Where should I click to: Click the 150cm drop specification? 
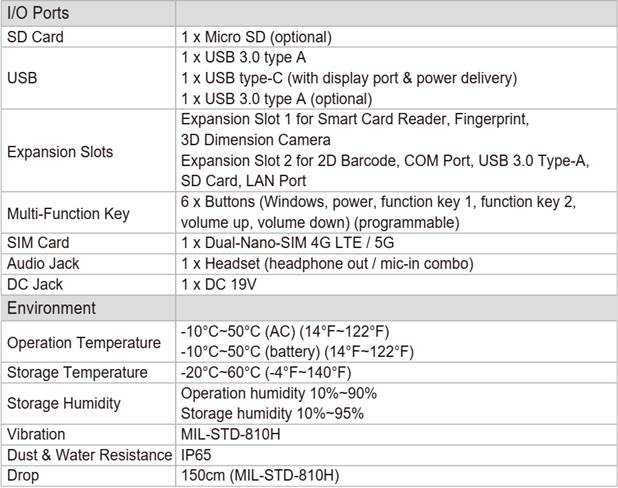260,475
